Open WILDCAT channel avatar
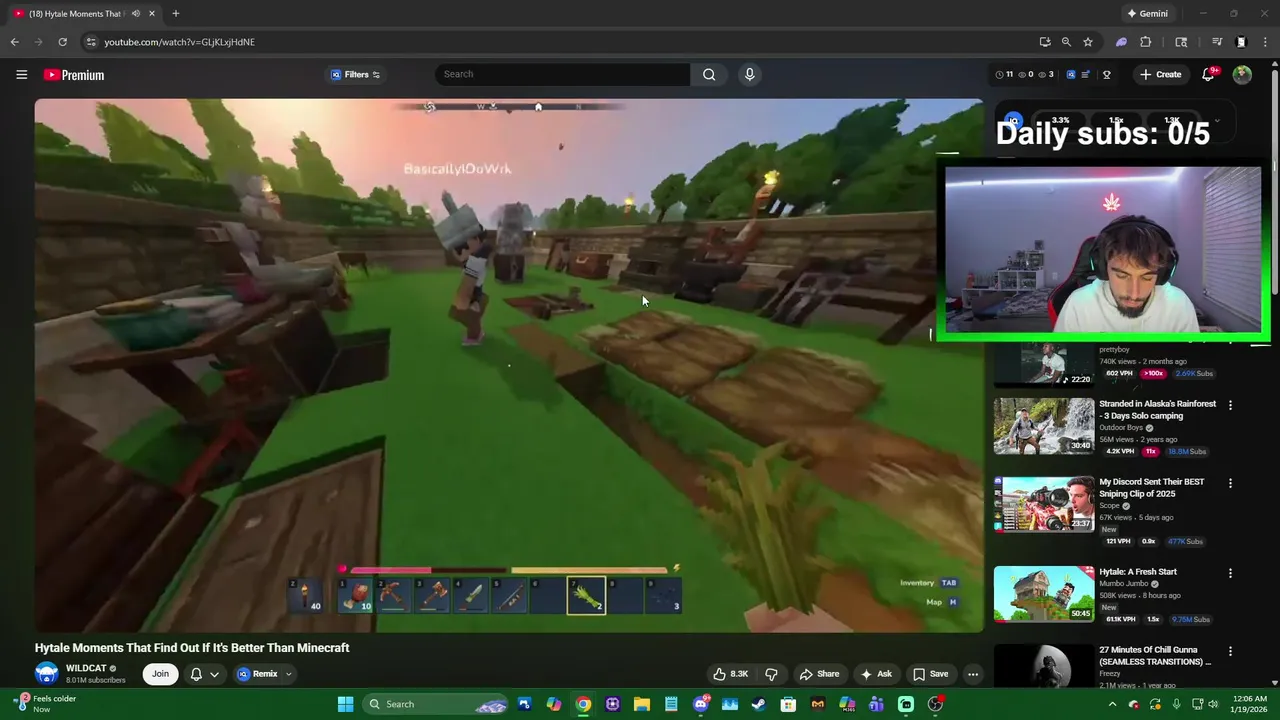Viewport: 1280px width, 720px height. point(47,673)
